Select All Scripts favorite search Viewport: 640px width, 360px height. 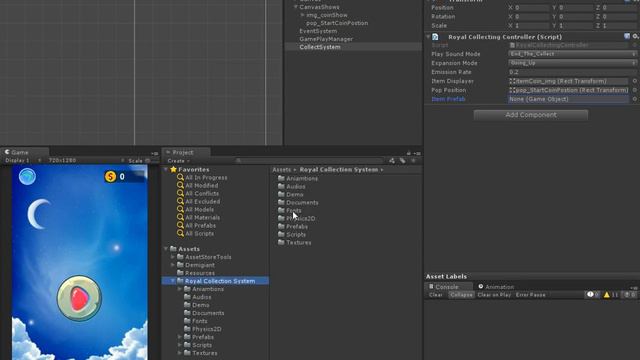(x=195, y=233)
